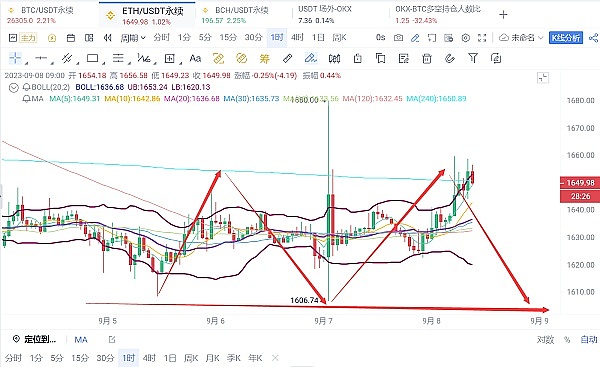Screen dimensions: 600x367
Task: Select 15分 in the top period toolbar
Action: pyautogui.click(x=228, y=38)
